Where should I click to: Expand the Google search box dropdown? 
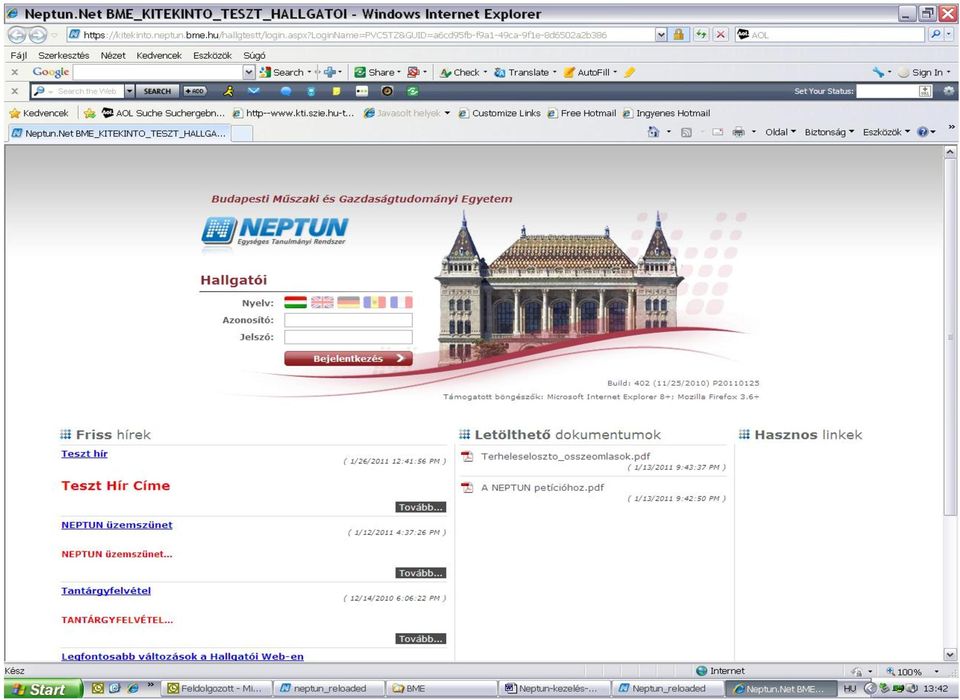249,72
